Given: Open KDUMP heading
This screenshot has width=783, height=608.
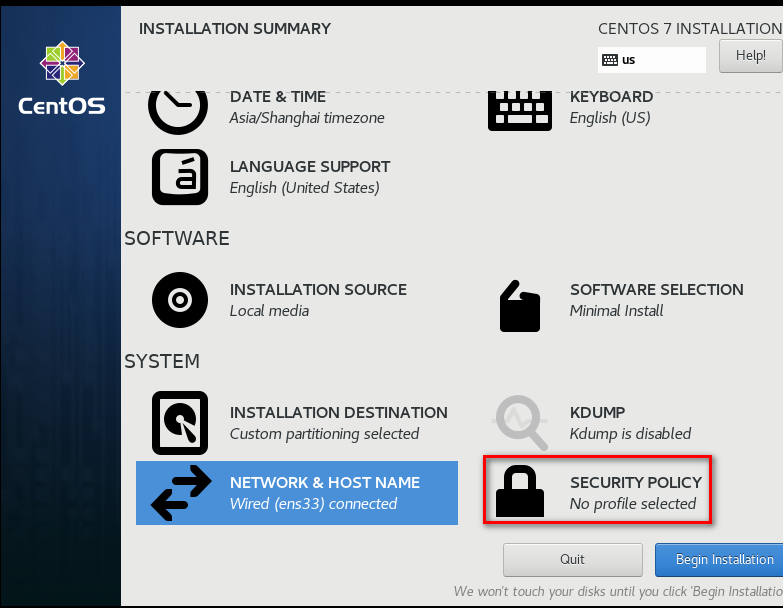Looking at the screenshot, I should tap(597, 412).
